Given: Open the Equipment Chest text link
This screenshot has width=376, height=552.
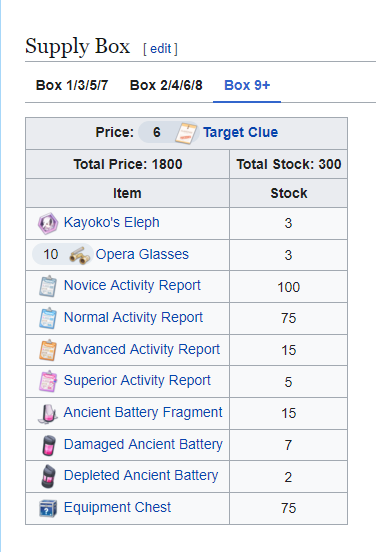Looking at the screenshot, I should click(x=117, y=507).
